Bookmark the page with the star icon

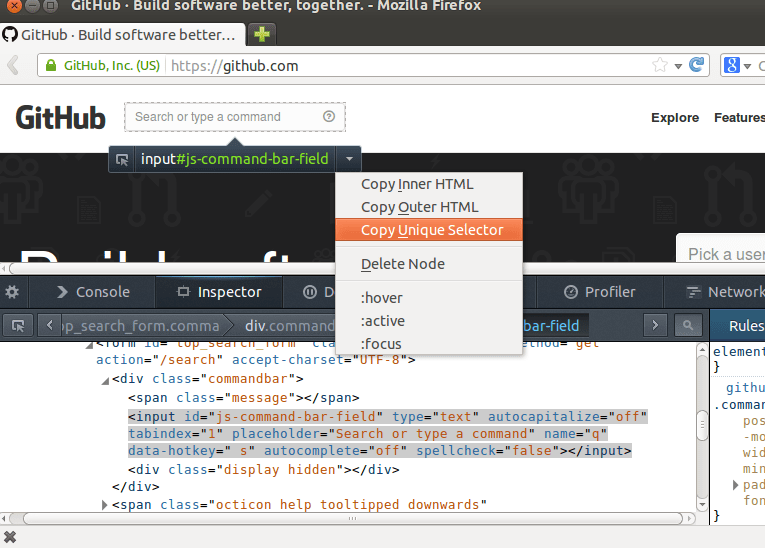(660, 65)
